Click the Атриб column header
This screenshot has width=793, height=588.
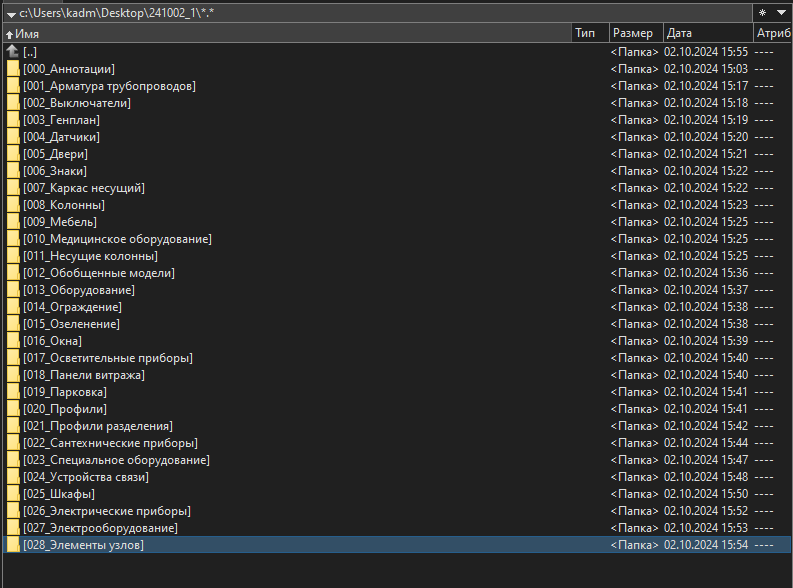pos(772,33)
